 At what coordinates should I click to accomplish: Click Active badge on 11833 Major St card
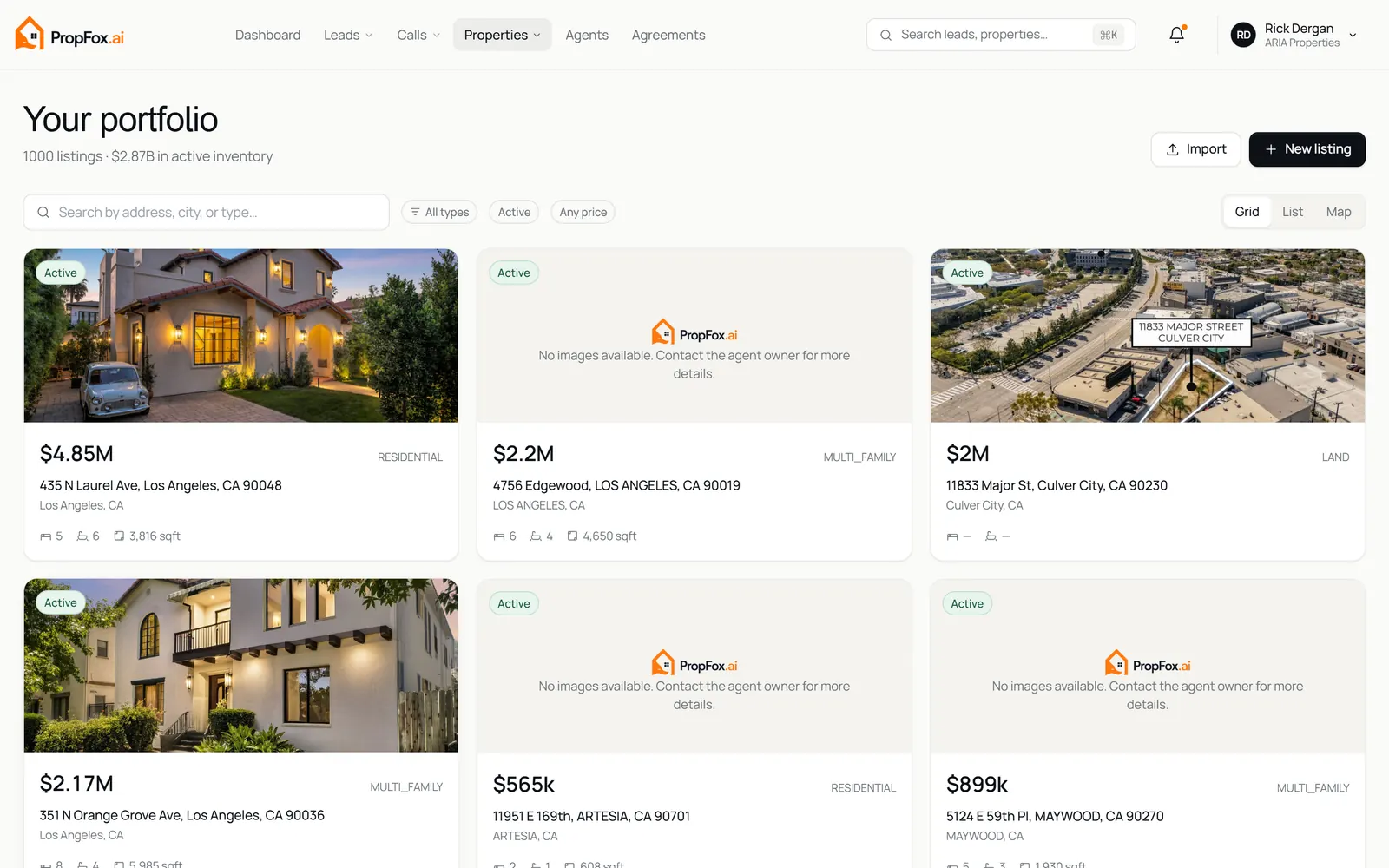click(x=967, y=273)
